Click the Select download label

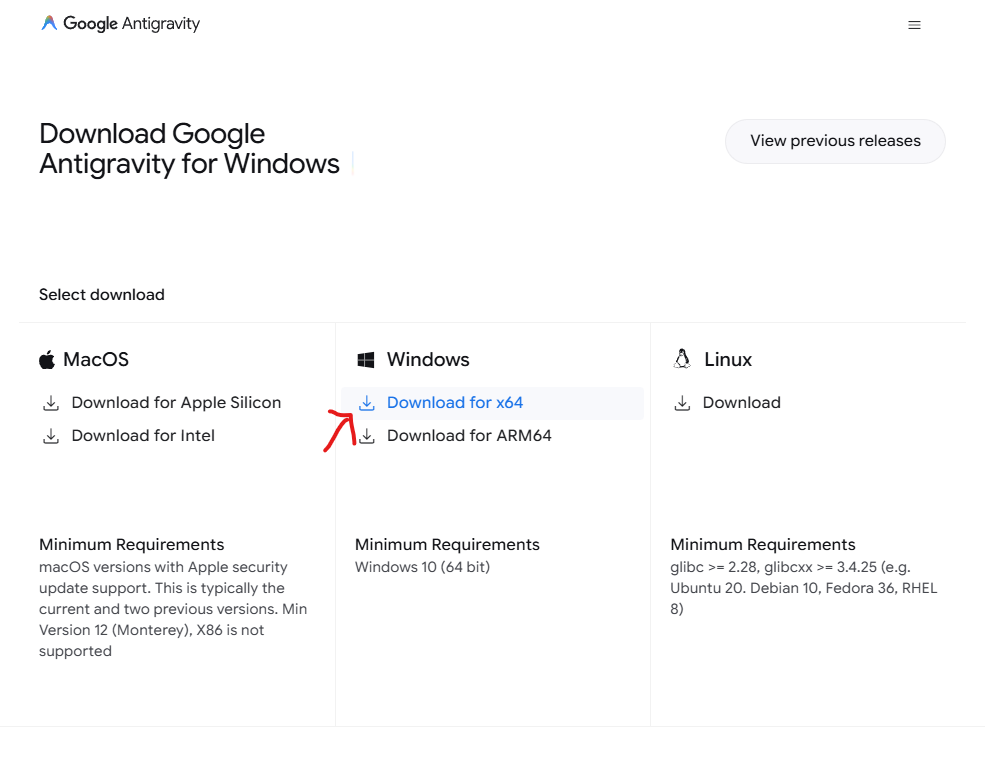[102, 295]
